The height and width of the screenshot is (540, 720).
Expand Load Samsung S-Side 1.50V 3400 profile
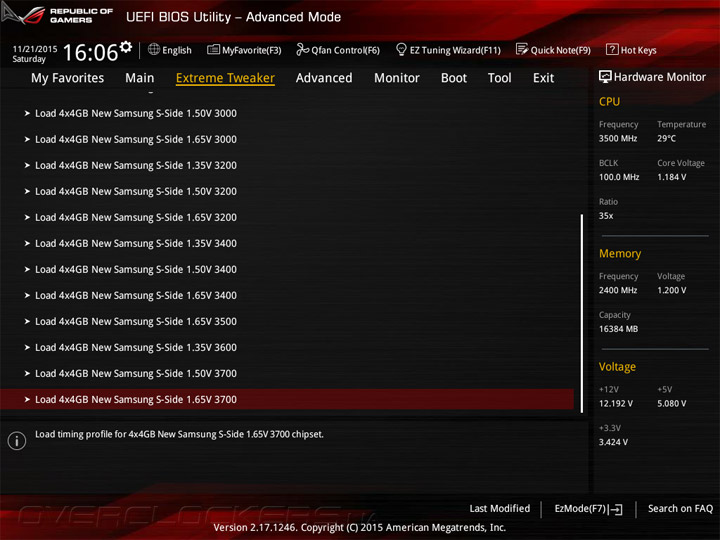coord(287,270)
